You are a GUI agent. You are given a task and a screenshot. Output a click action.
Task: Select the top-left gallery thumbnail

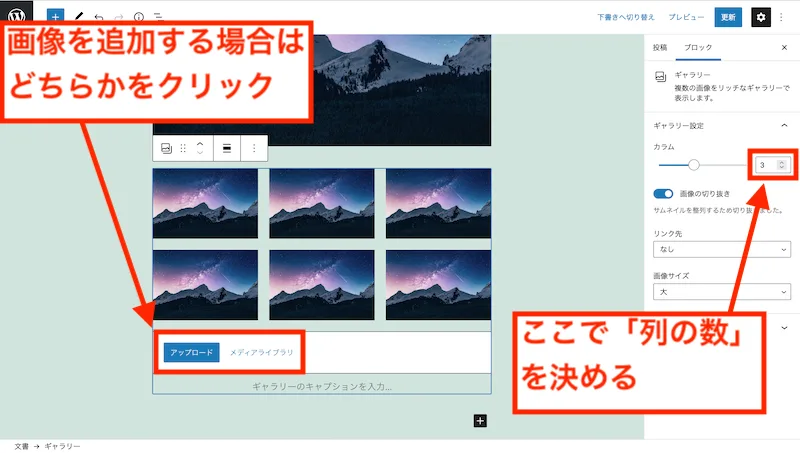tap(205, 204)
